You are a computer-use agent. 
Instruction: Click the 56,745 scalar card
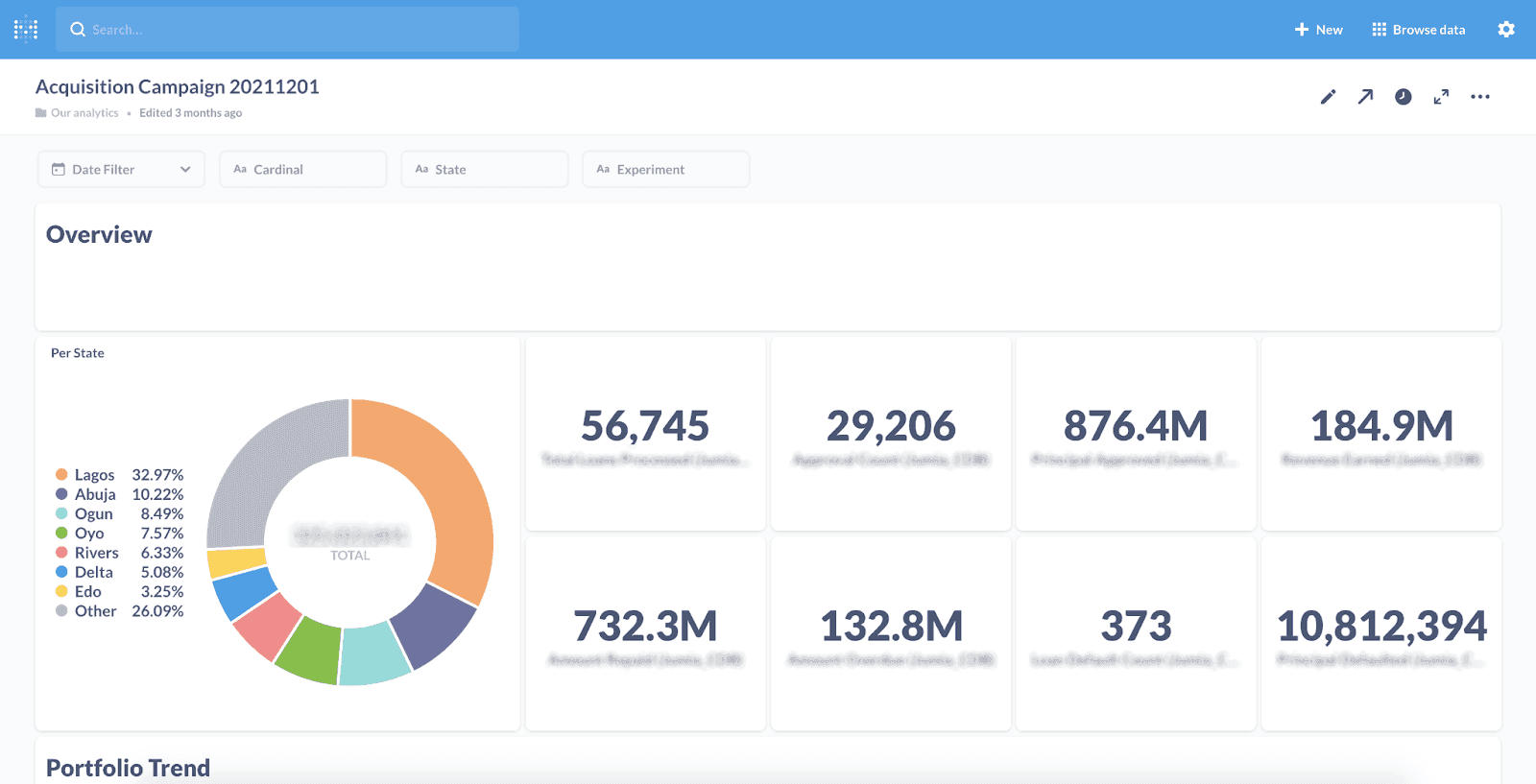(x=645, y=434)
